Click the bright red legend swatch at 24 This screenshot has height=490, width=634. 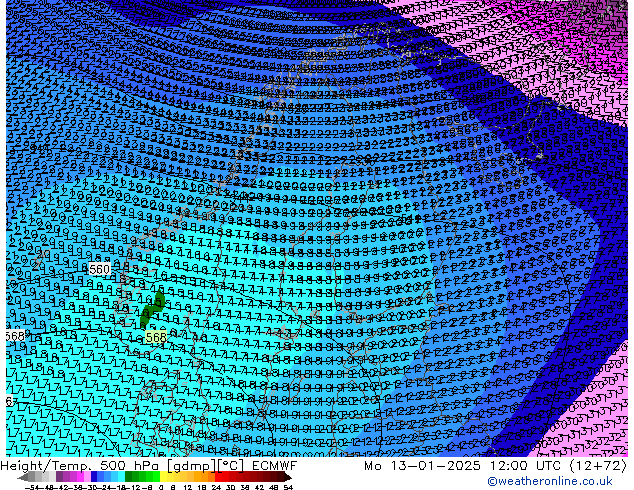click(x=218, y=477)
